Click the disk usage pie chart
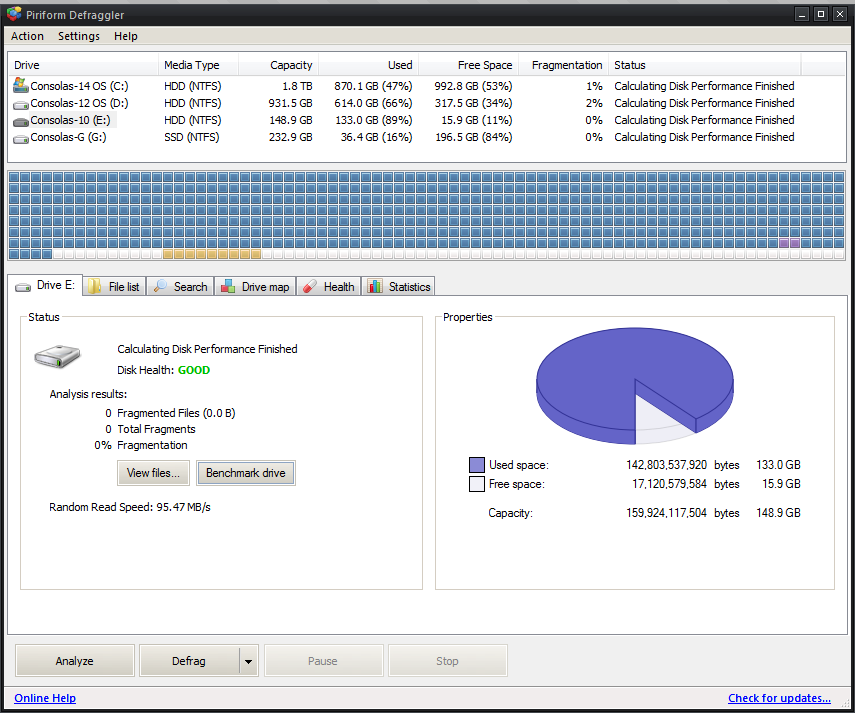 [635, 385]
